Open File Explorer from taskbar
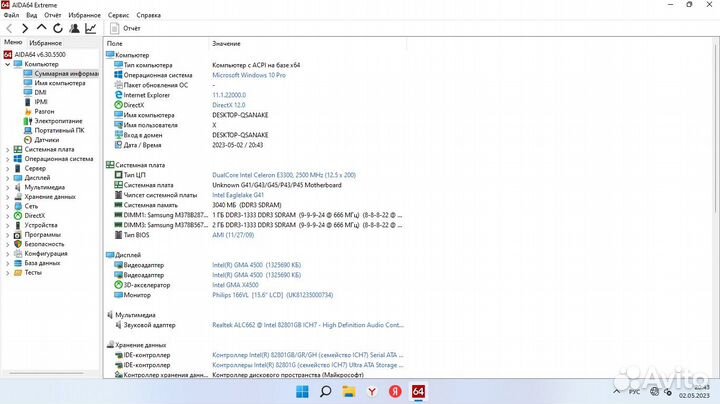Viewport: 720px width, 404px height. (x=349, y=392)
